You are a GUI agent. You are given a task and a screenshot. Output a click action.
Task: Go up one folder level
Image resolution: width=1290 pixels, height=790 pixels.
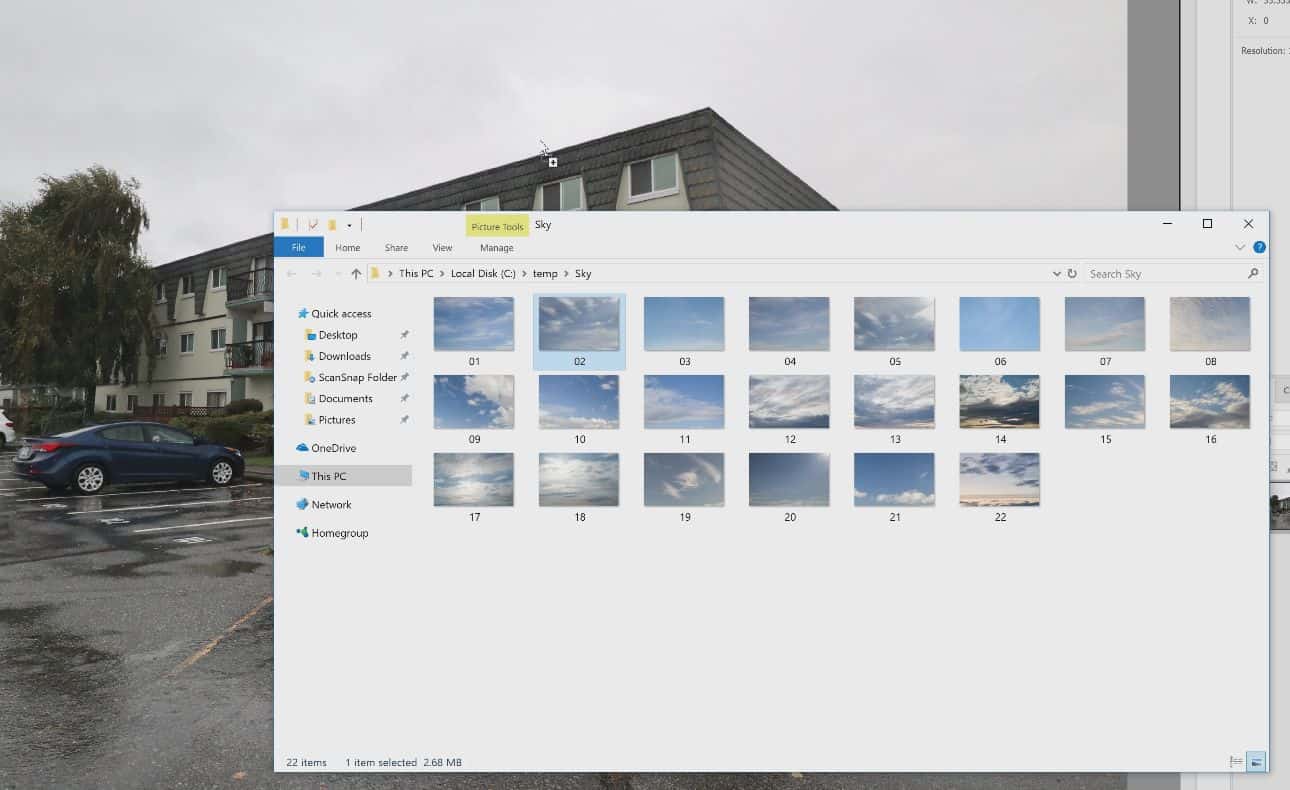click(x=355, y=273)
